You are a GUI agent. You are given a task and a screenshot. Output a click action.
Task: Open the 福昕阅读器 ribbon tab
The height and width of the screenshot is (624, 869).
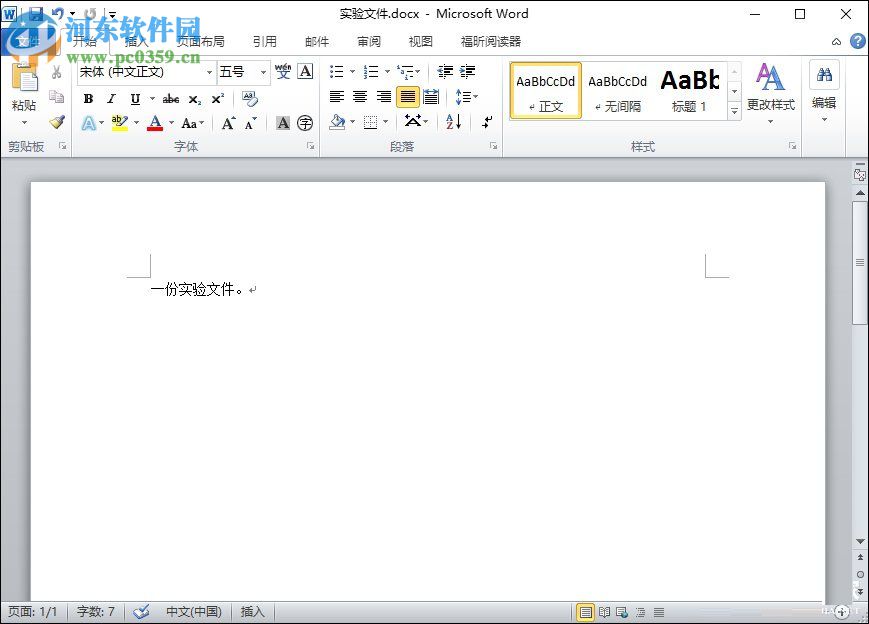pos(490,41)
